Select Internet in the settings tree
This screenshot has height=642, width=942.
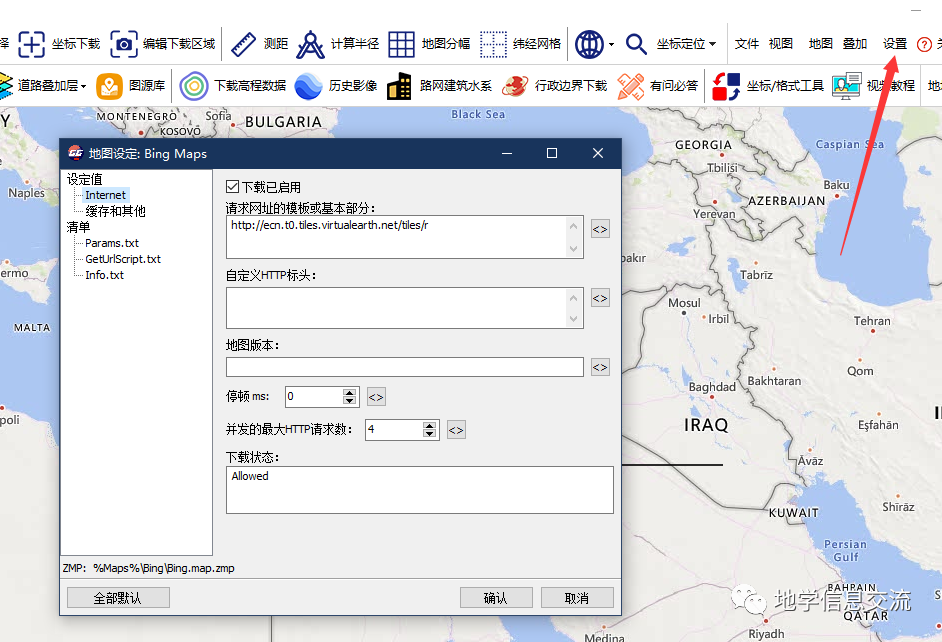tap(106, 195)
